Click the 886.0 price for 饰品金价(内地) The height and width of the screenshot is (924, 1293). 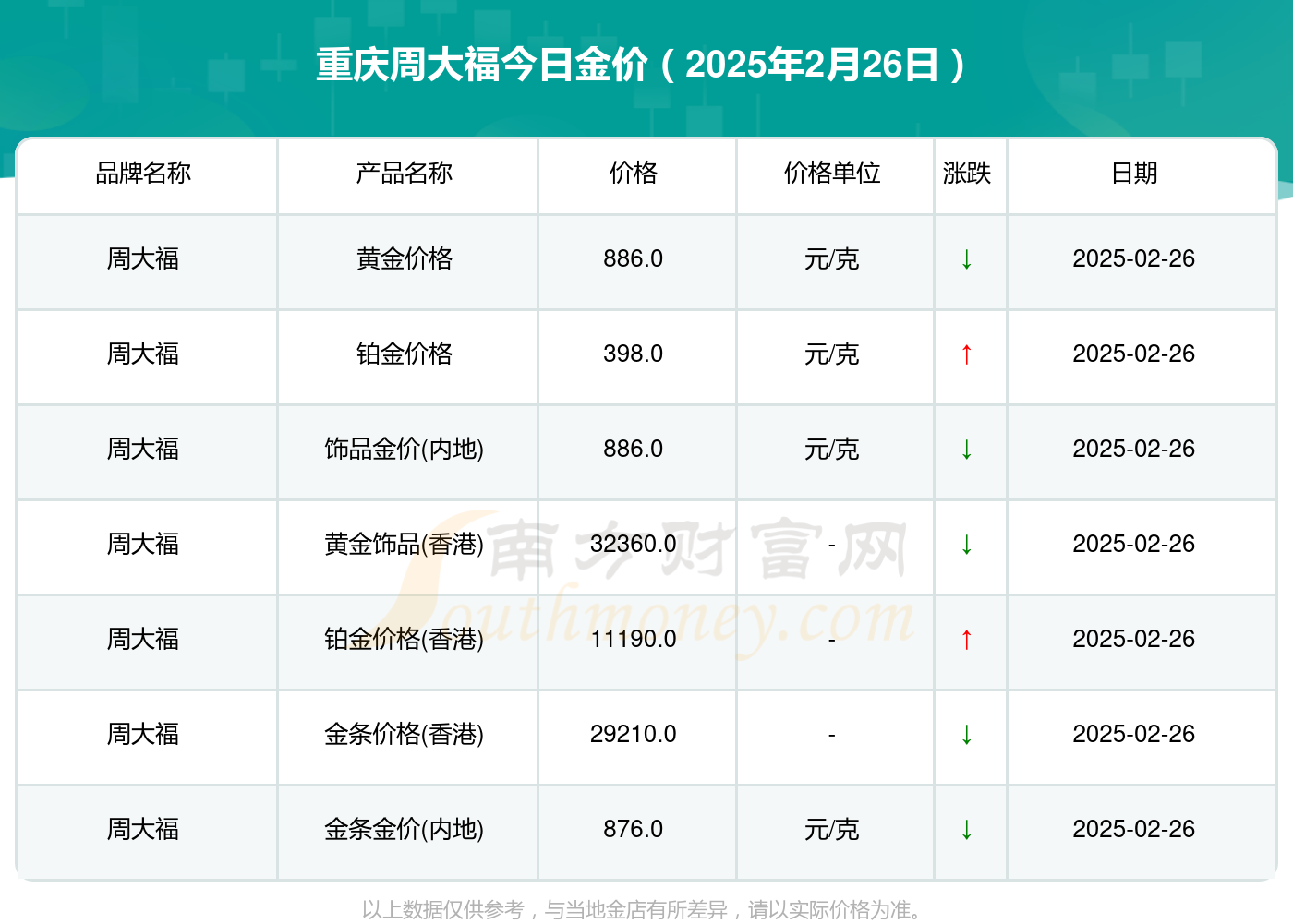click(634, 450)
